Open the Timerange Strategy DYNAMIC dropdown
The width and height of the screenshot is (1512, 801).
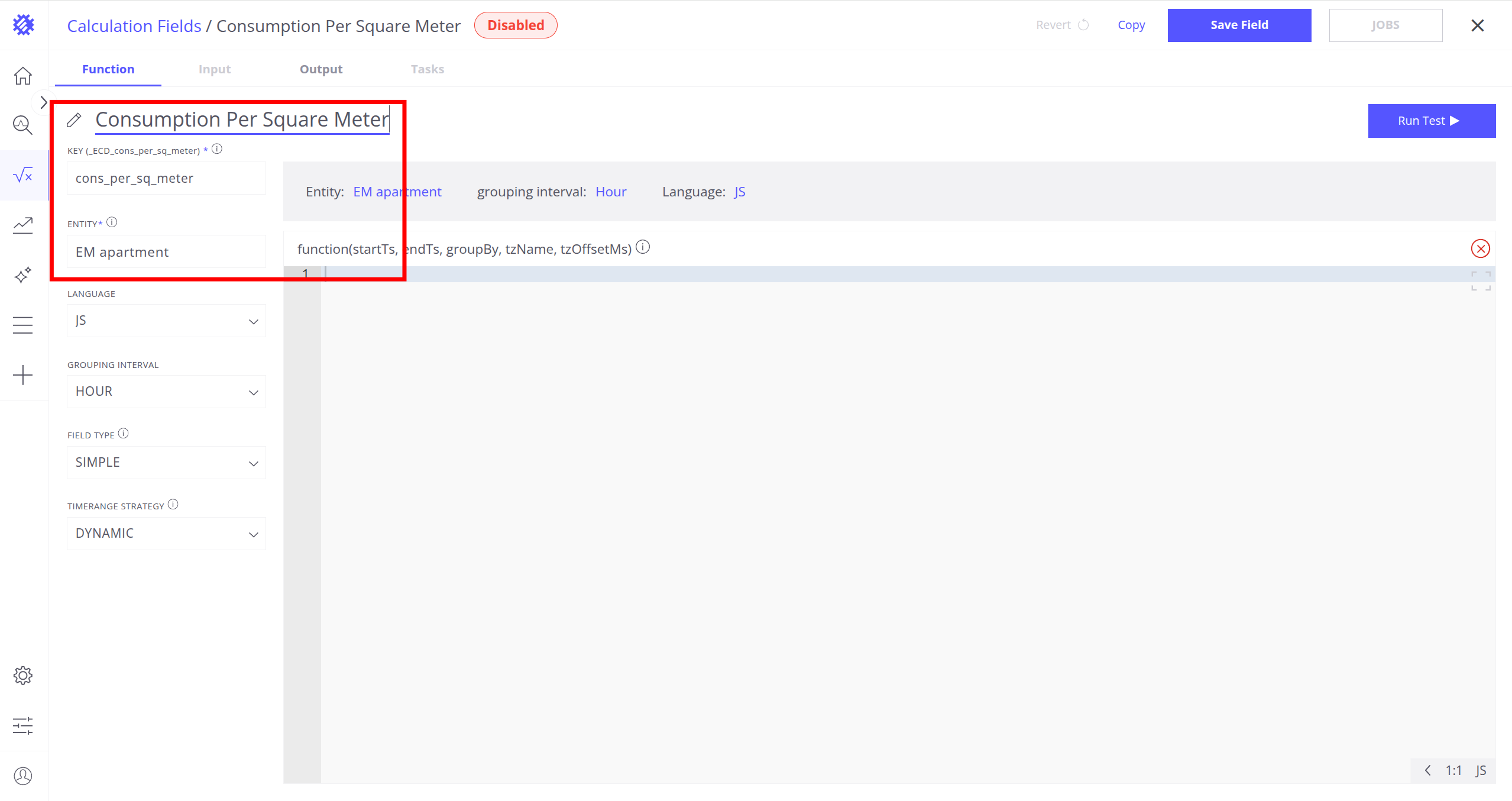[166, 534]
